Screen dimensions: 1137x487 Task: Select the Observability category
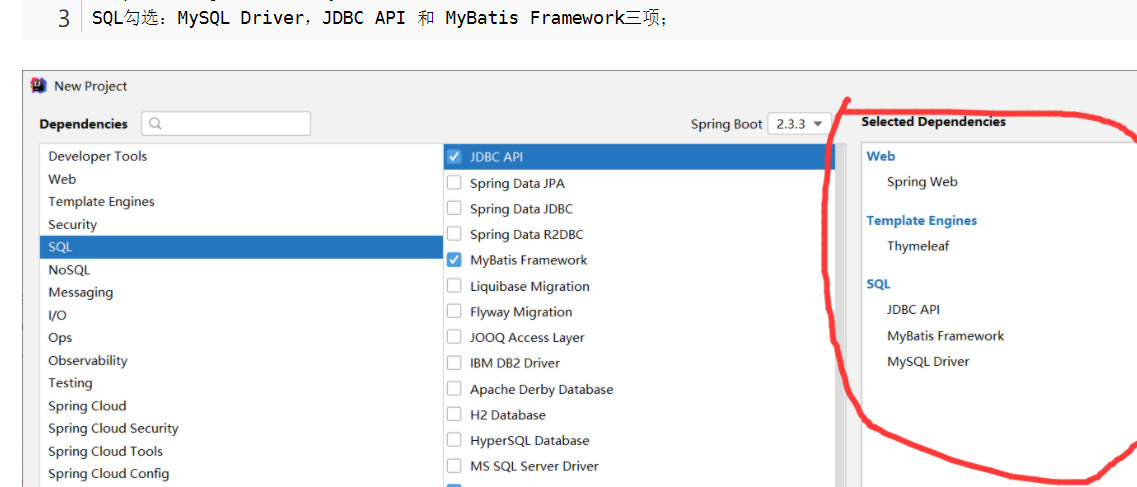[241, 360]
